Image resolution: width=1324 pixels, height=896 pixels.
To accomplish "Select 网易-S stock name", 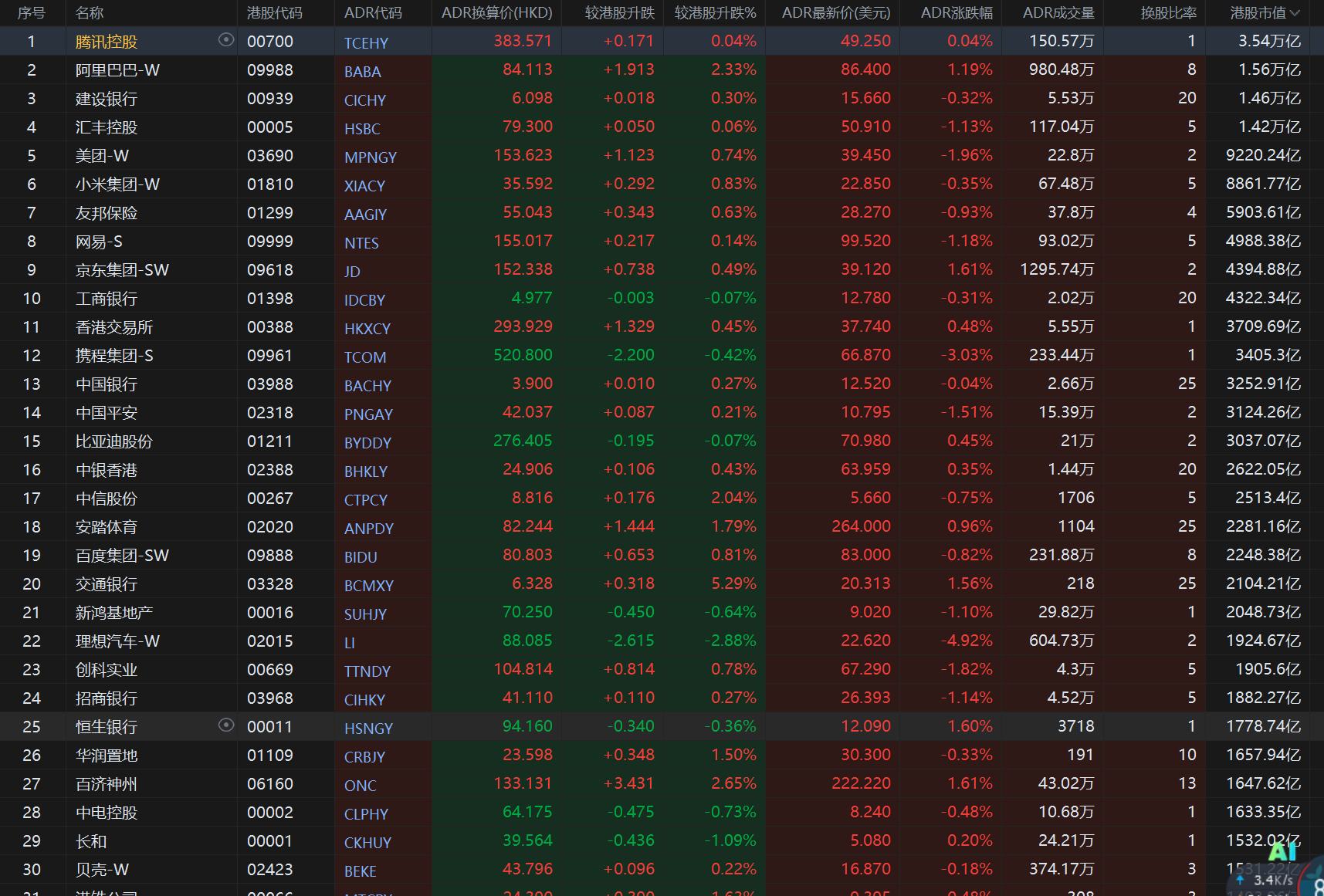I will click(99, 242).
